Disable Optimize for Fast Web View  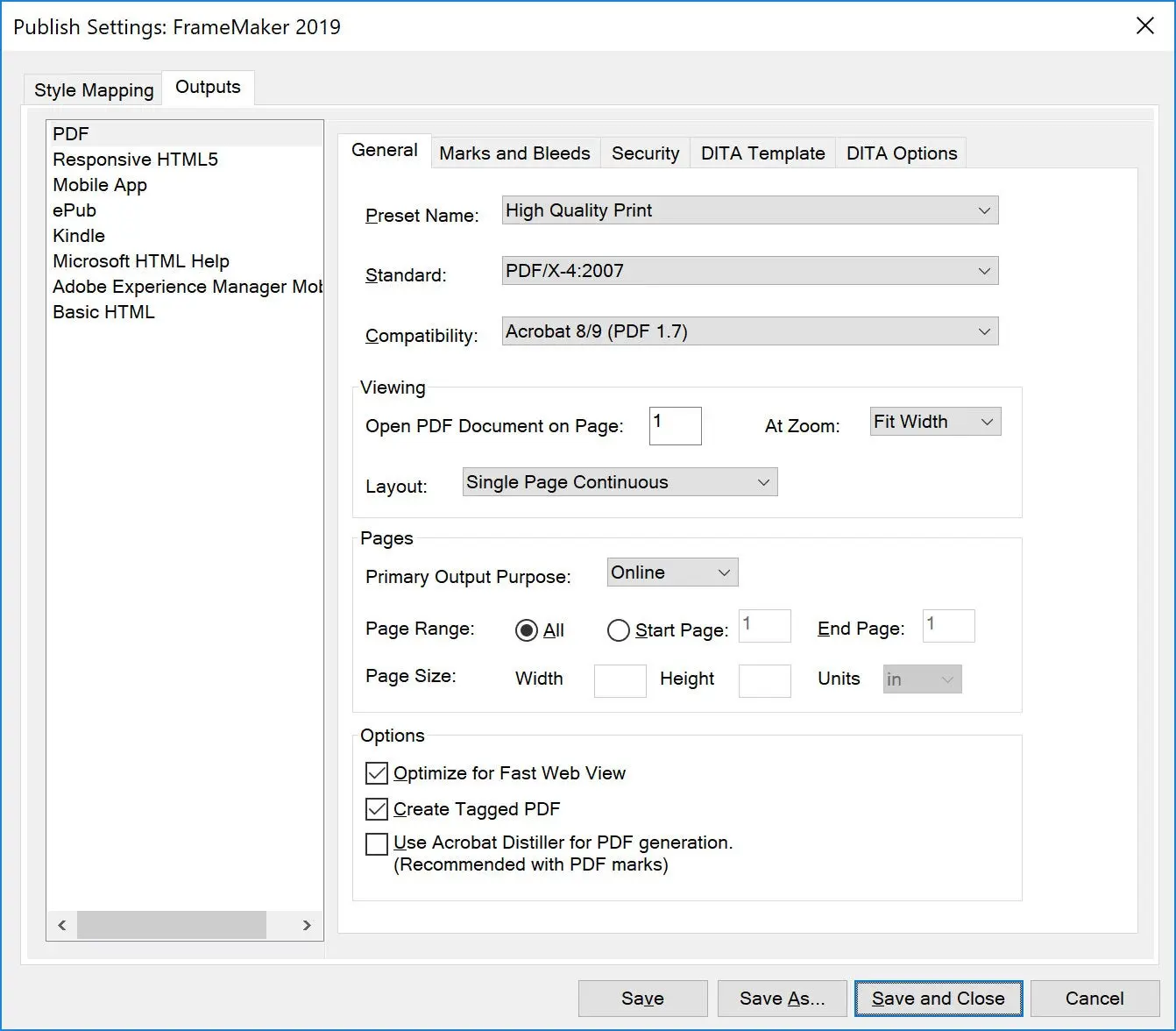pos(376,772)
